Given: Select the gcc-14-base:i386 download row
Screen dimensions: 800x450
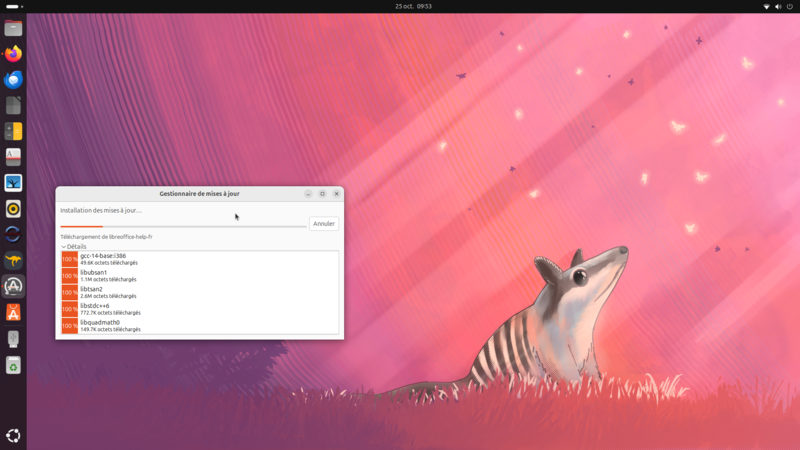Looking at the screenshot, I should [x=199, y=259].
